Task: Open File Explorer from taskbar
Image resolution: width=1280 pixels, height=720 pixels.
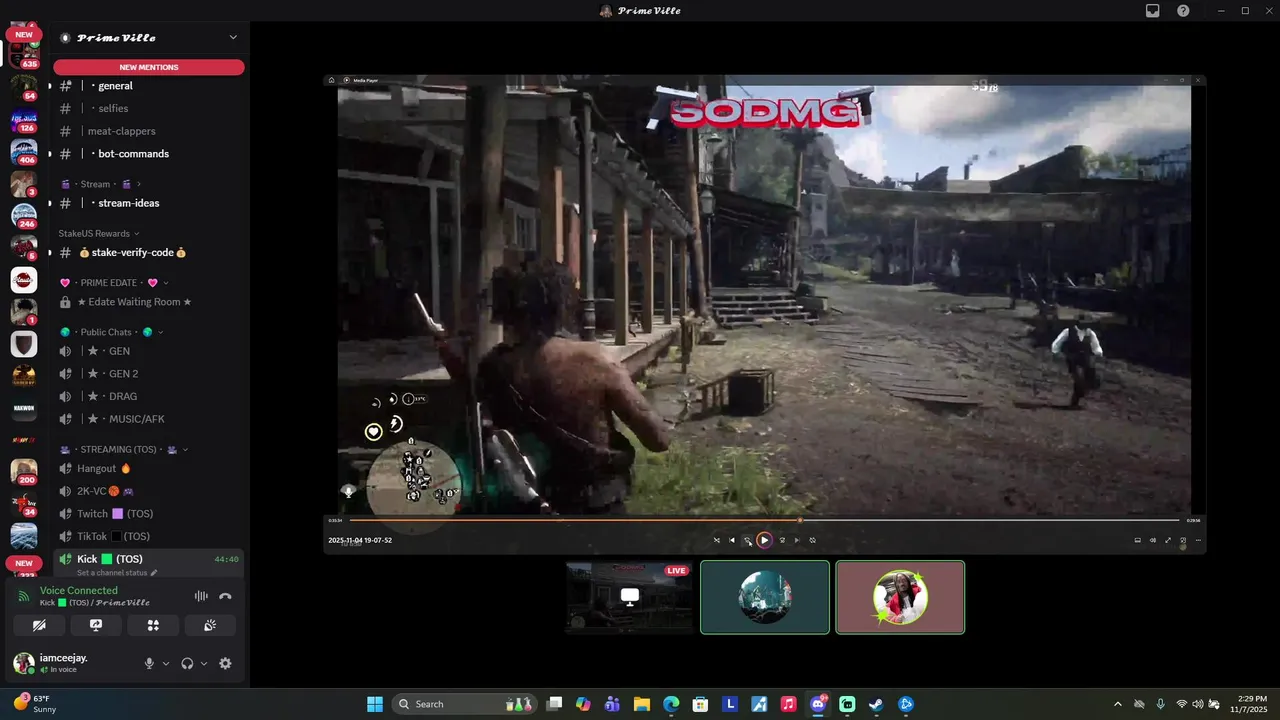Action: 642,704
